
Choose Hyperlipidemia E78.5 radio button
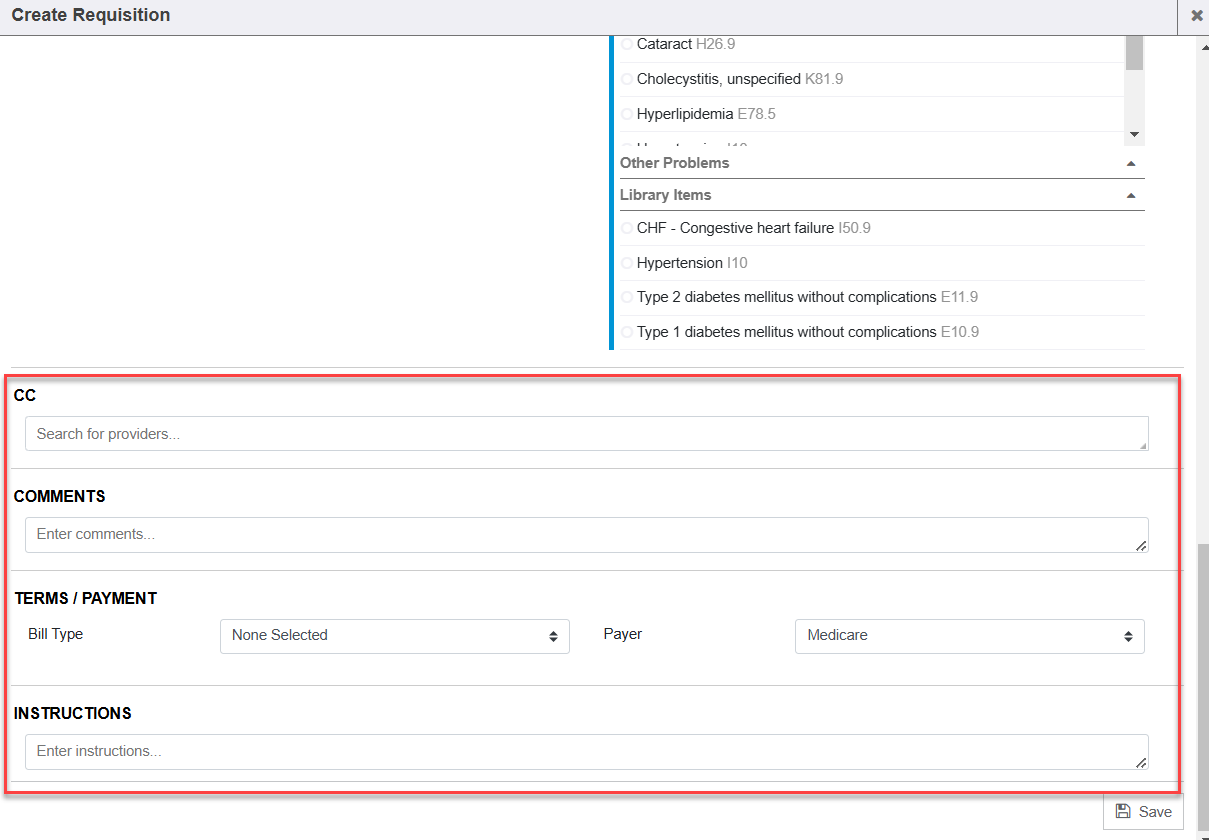[627, 114]
